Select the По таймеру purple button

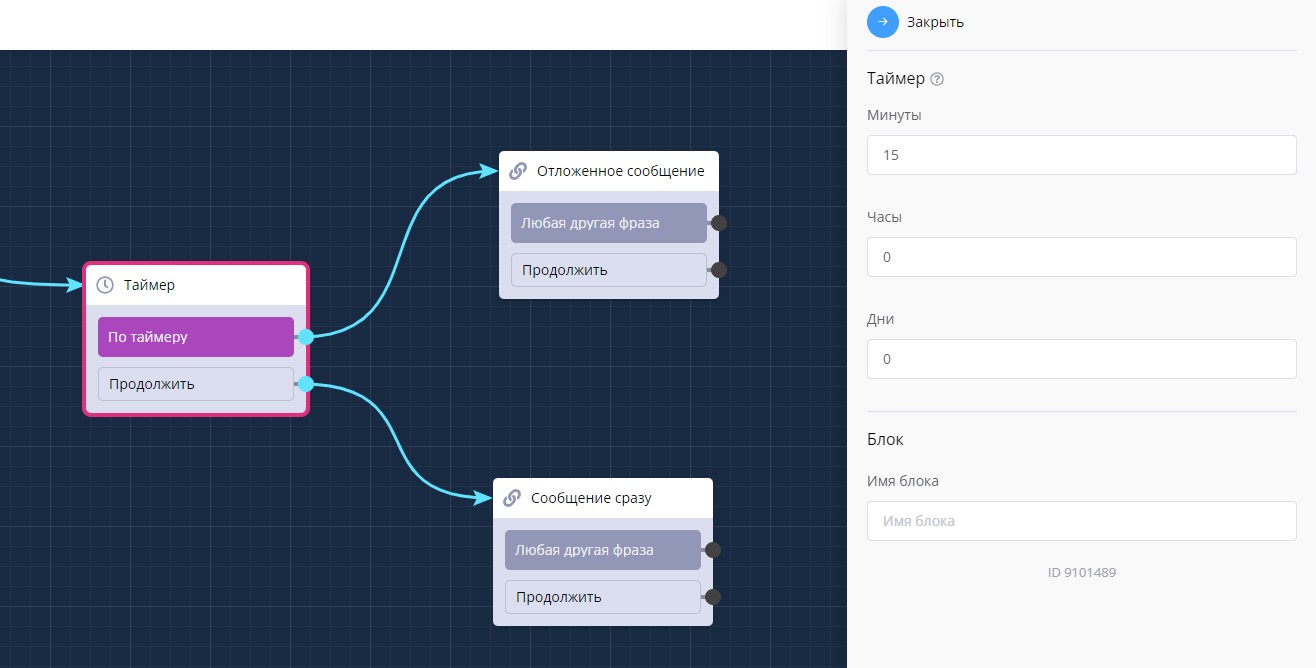pos(196,337)
